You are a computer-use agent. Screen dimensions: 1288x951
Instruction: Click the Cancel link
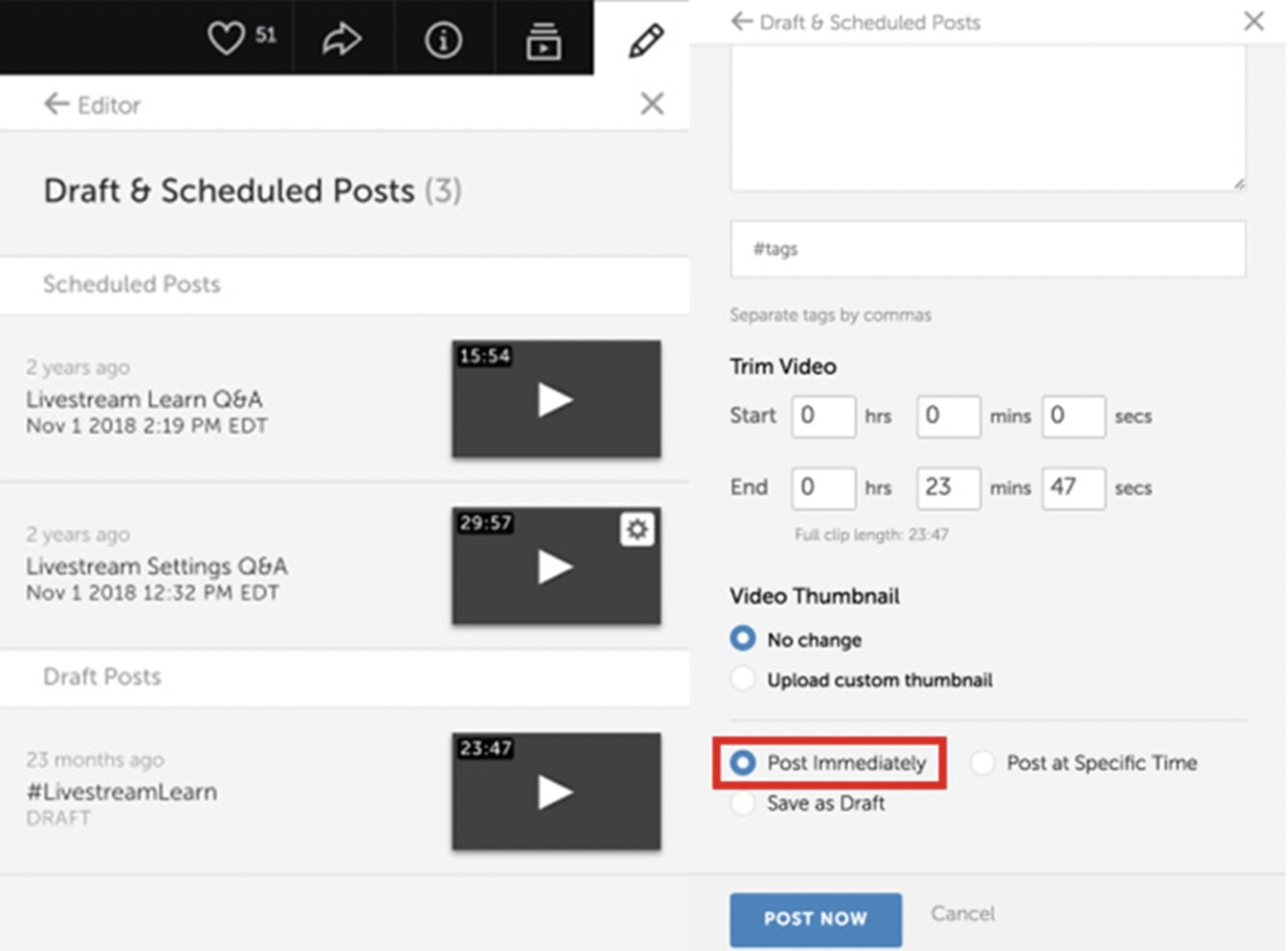coord(962,913)
